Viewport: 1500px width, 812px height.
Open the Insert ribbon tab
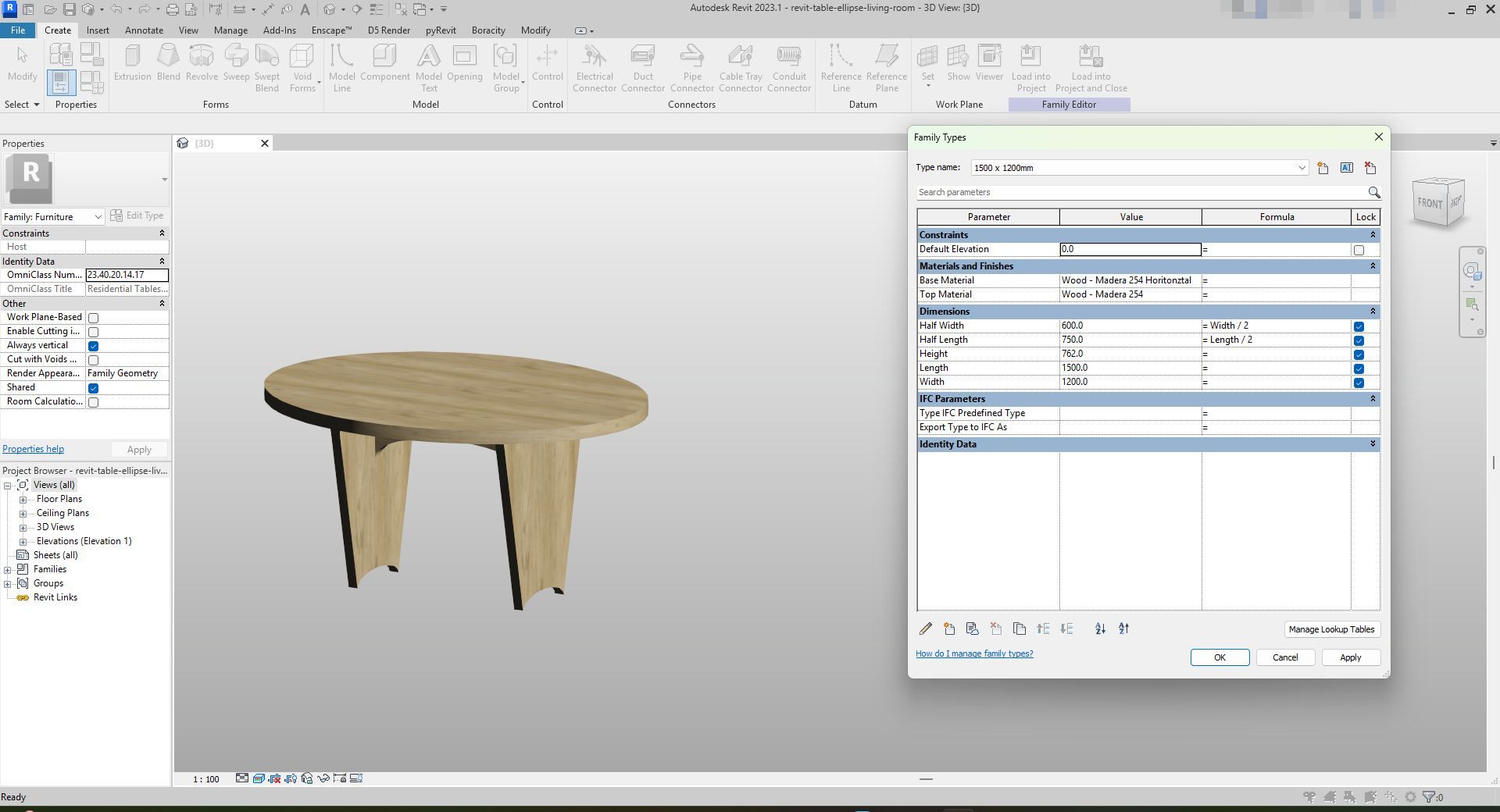point(98,30)
